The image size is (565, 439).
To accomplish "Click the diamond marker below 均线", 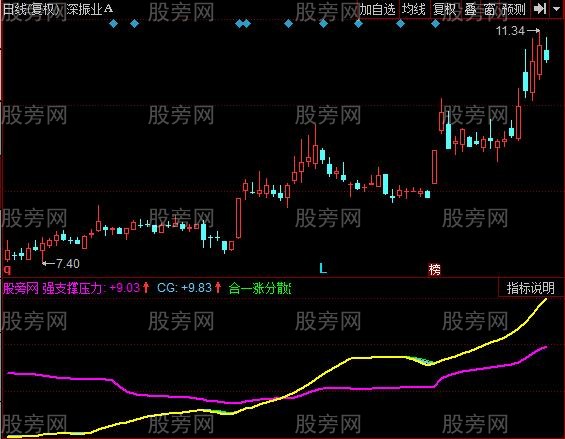I will [x=400, y=24].
